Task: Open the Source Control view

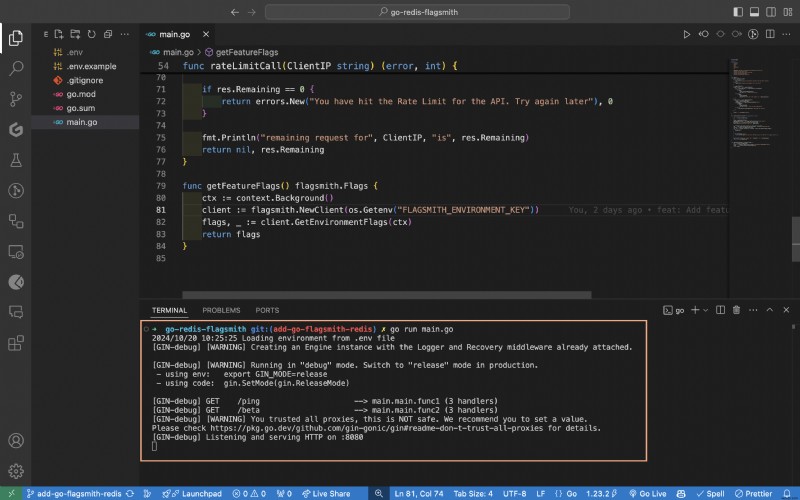Action: 16,99
